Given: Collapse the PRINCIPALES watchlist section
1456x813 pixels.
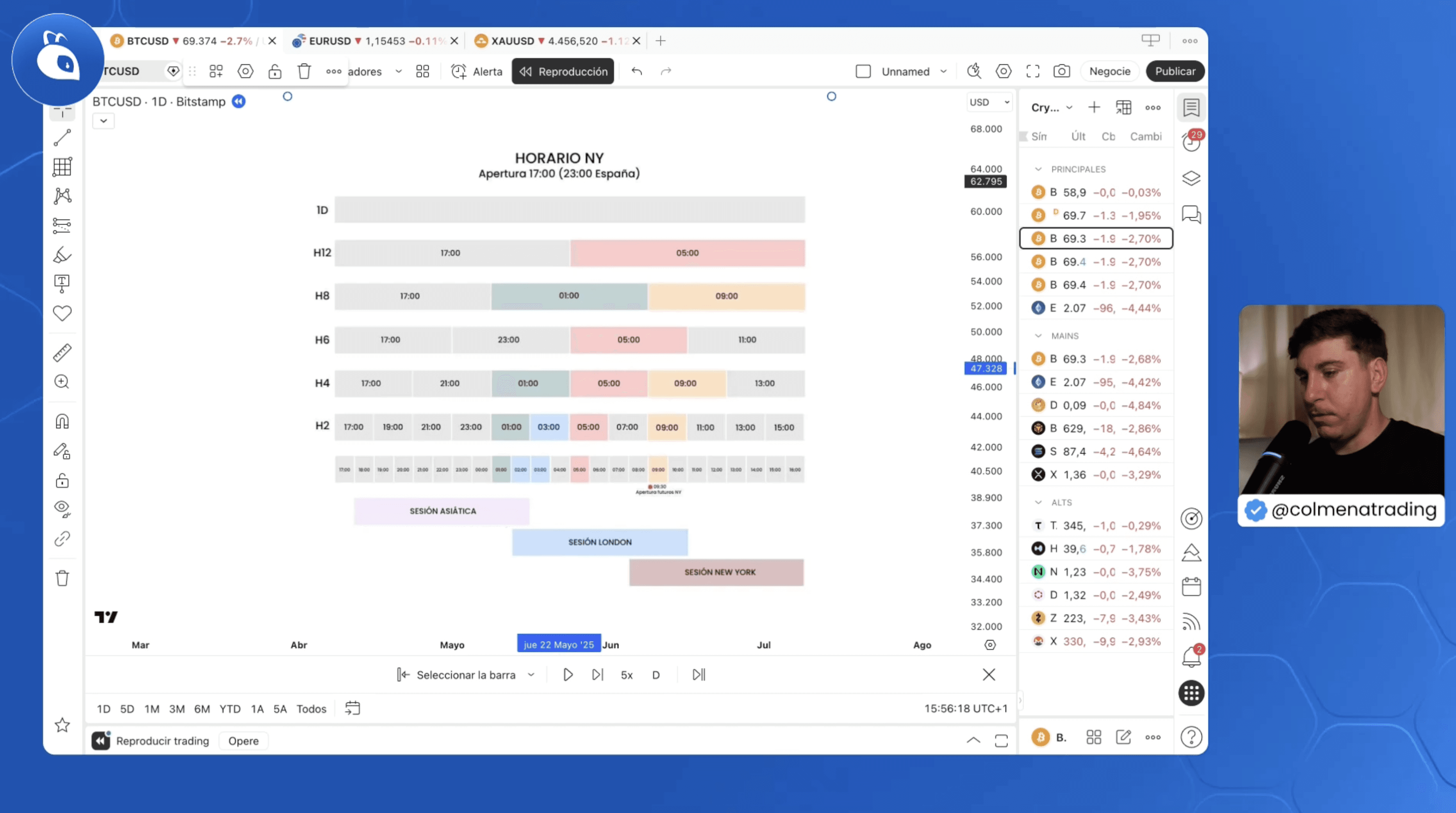Looking at the screenshot, I should tap(1038, 169).
